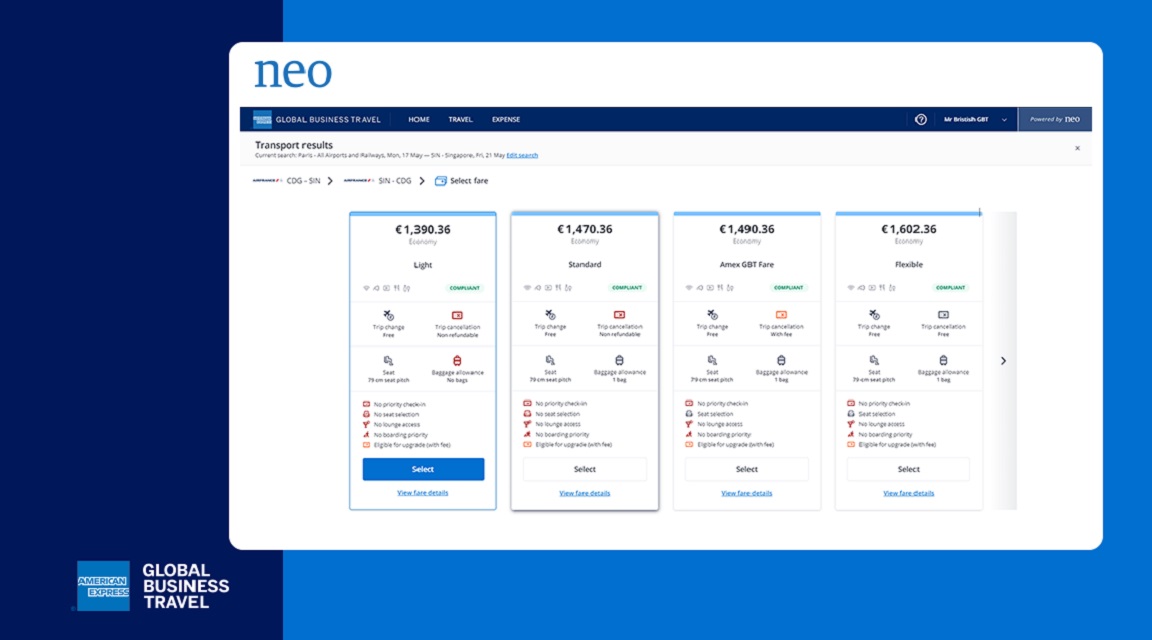Click Flexible fare 'Seat selection' icon
Screen dimensions: 1152x640
(851, 414)
